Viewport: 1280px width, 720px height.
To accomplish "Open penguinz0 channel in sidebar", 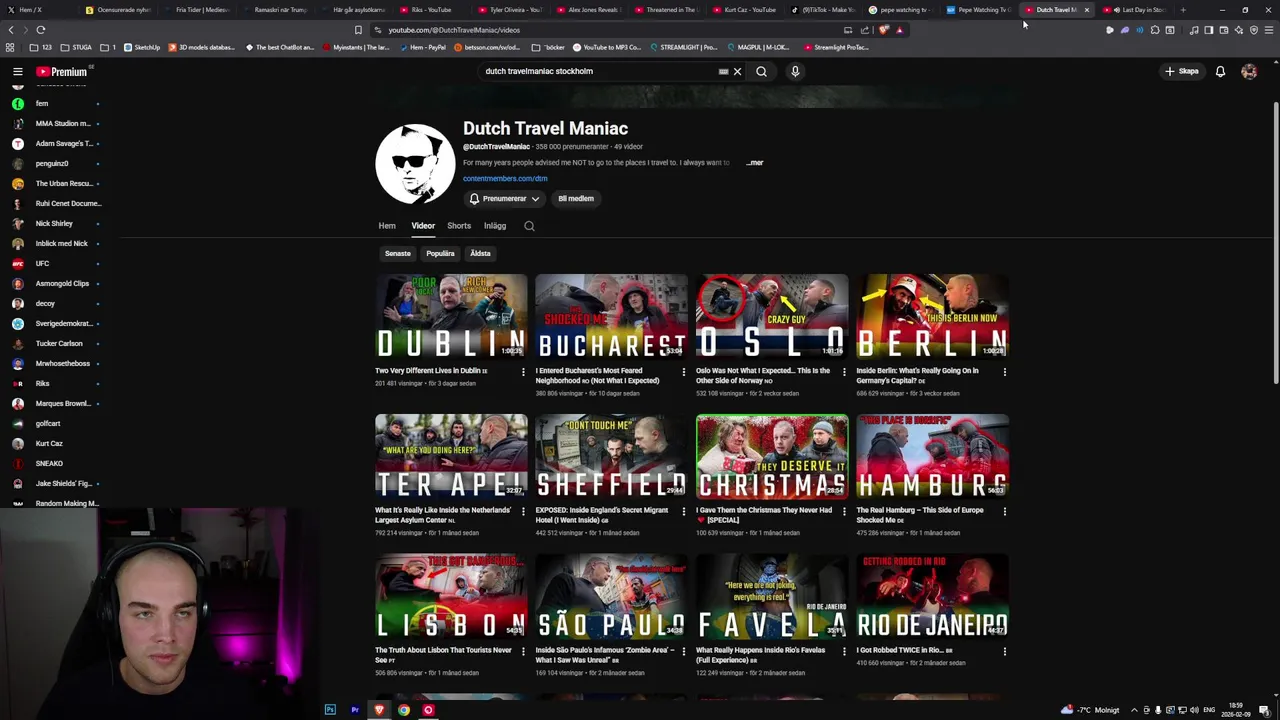I will click(55, 163).
